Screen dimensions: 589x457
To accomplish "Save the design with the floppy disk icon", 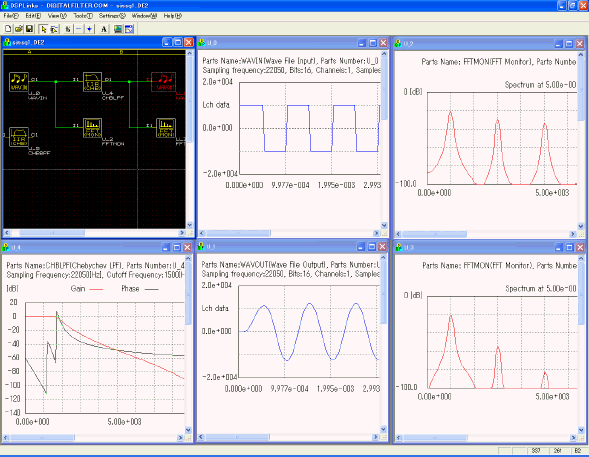I will [x=29, y=29].
